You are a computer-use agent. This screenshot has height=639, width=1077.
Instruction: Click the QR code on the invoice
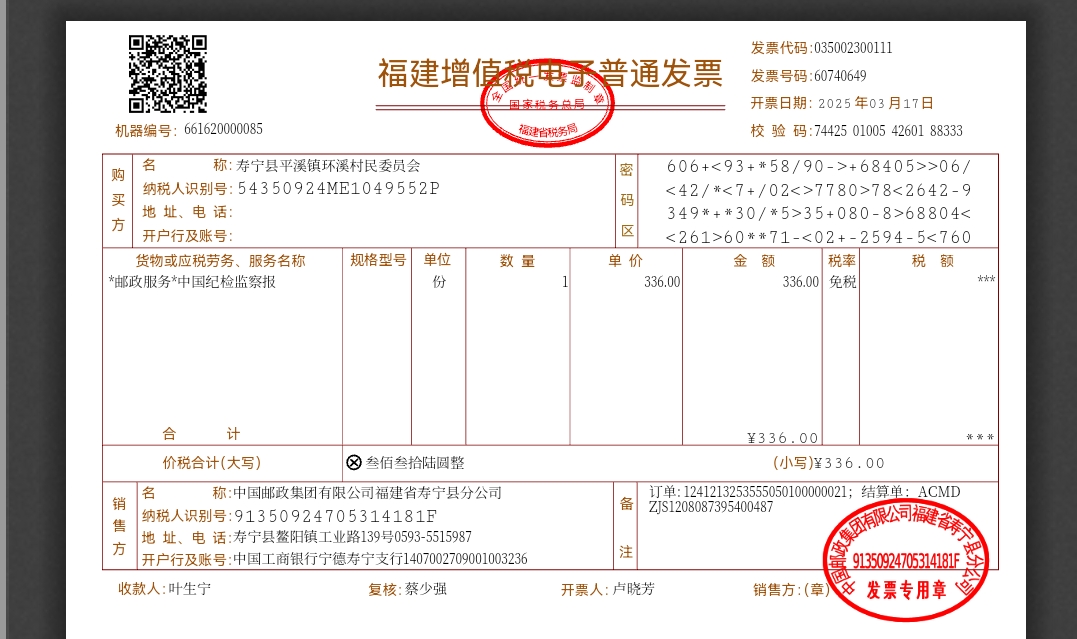click(168, 74)
